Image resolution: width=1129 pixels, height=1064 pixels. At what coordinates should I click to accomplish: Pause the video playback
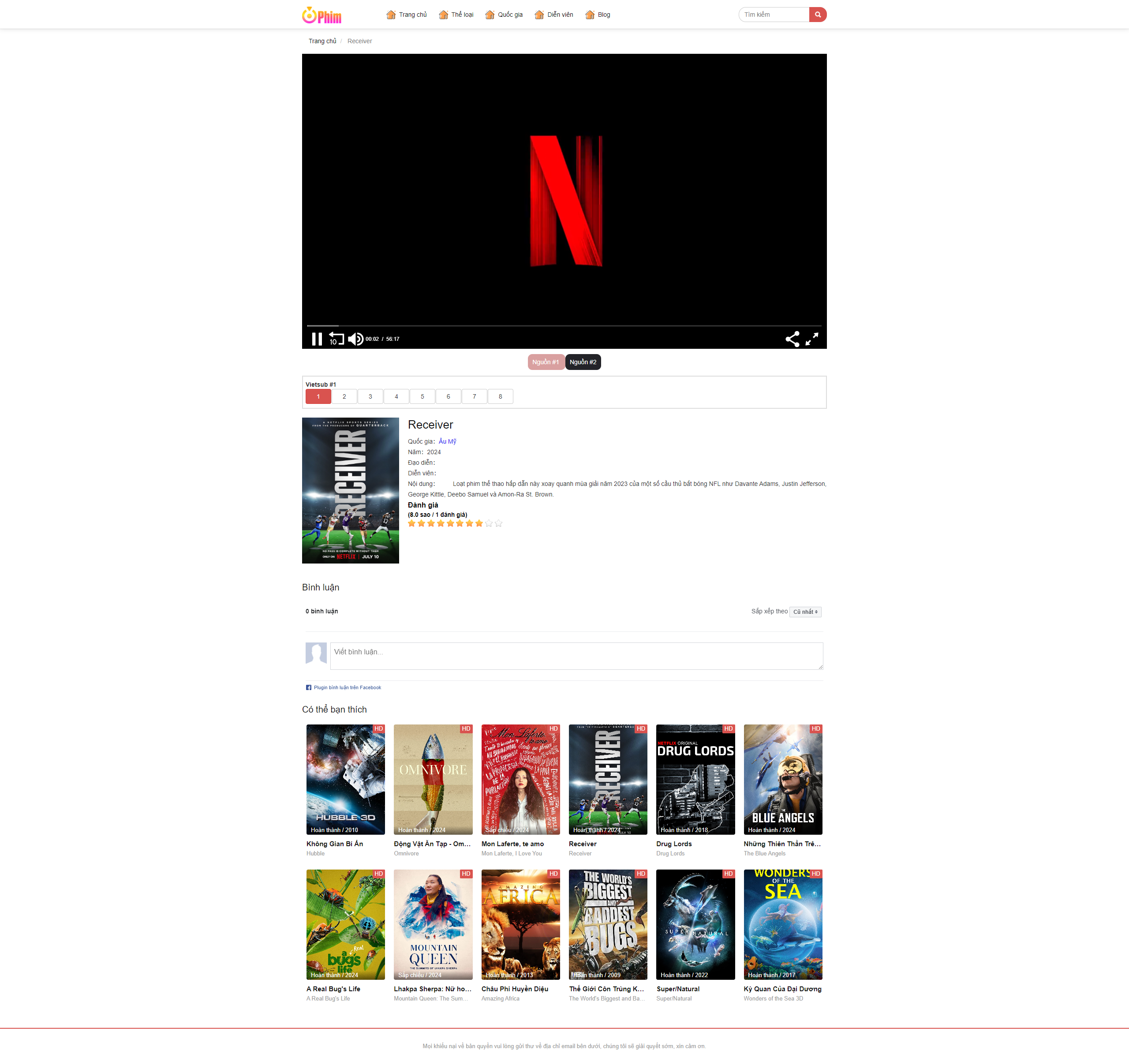point(317,339)
